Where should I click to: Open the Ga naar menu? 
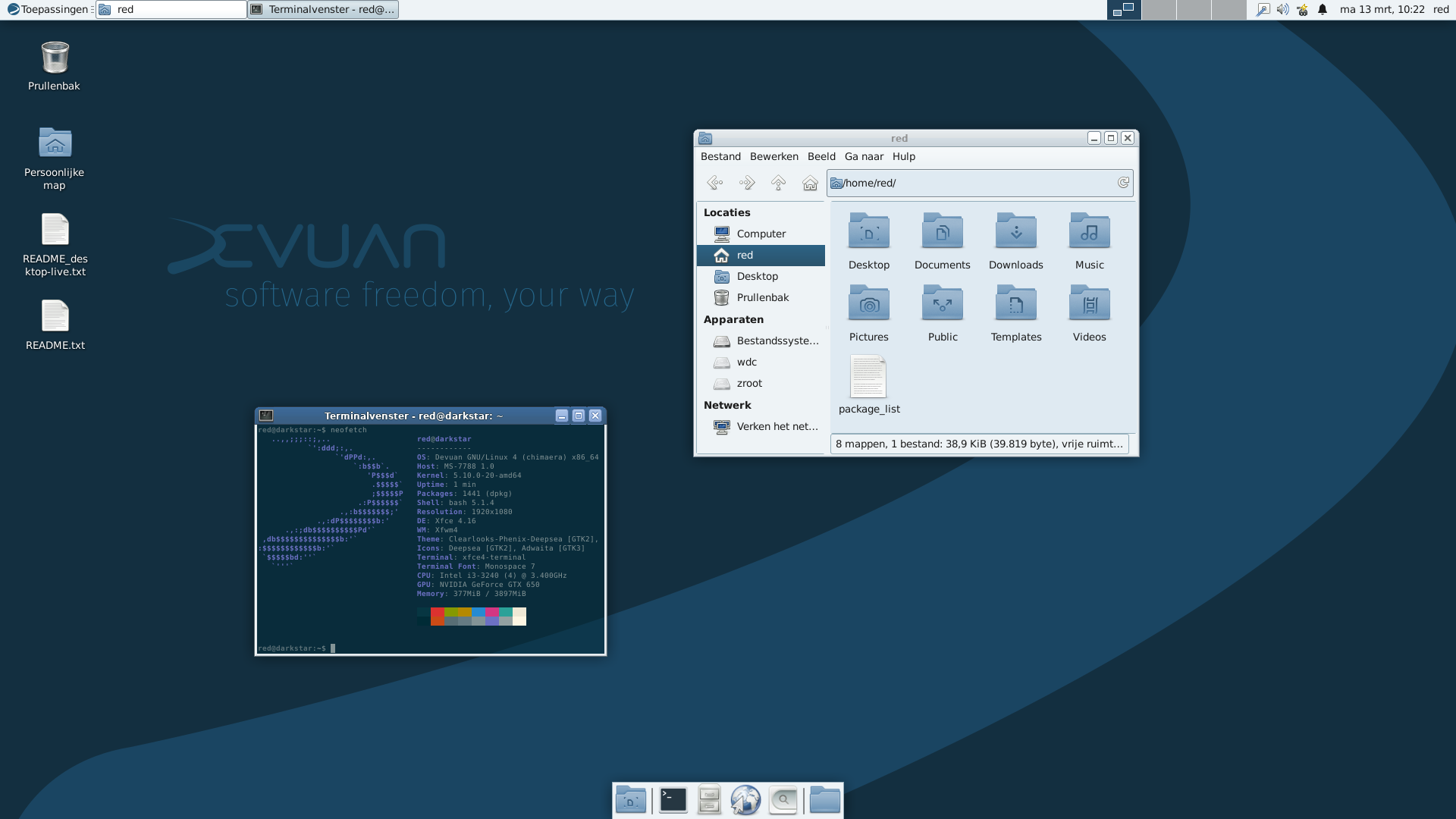(864, 156)
